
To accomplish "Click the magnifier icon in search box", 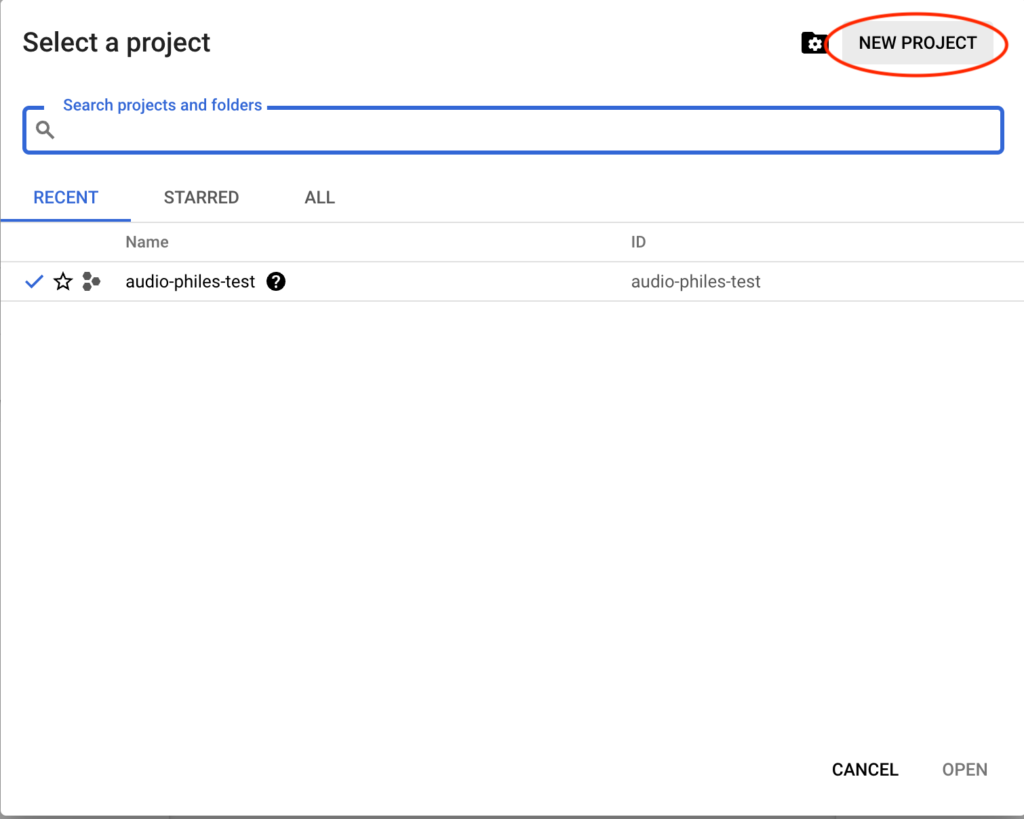I will coord(45,130).
